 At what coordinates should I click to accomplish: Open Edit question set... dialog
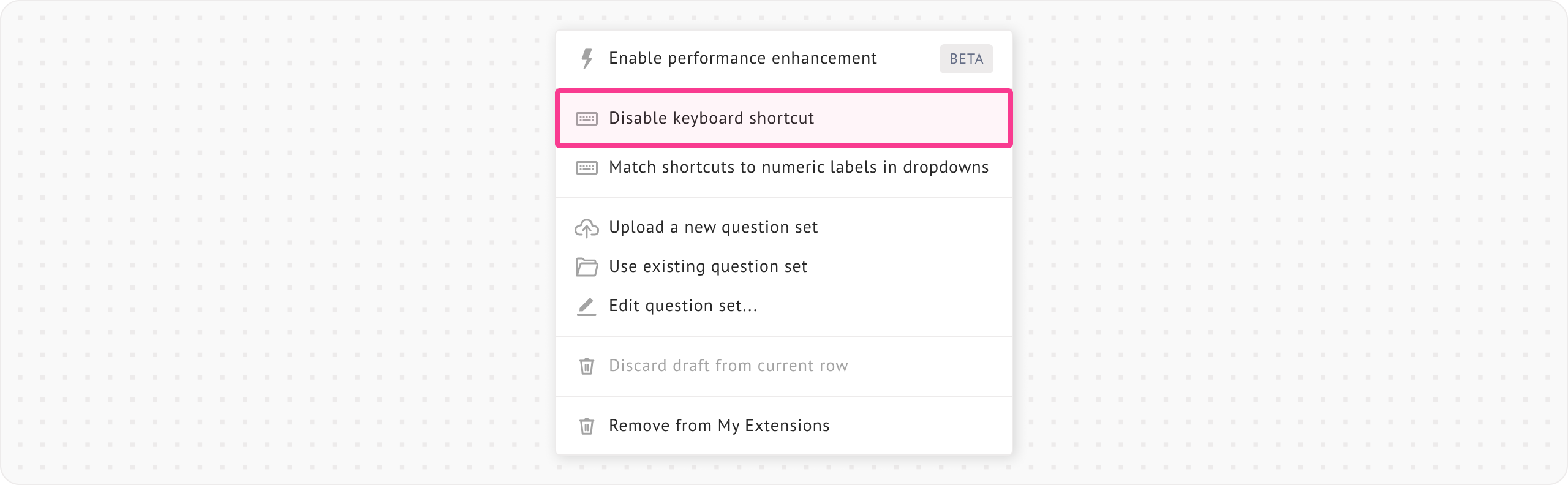click(x=683, y=306)
